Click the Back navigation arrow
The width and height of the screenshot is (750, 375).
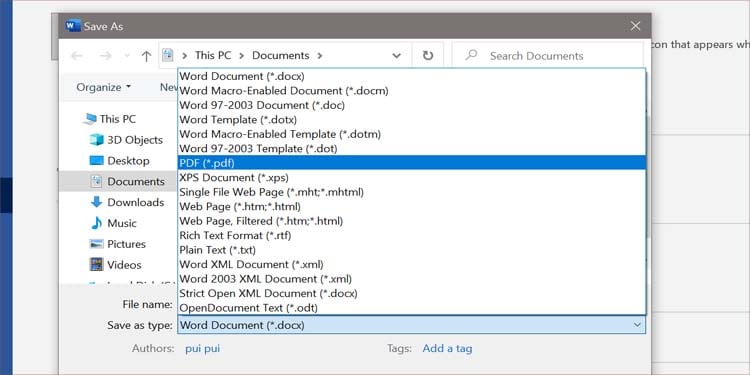click(x=77, y=56)
